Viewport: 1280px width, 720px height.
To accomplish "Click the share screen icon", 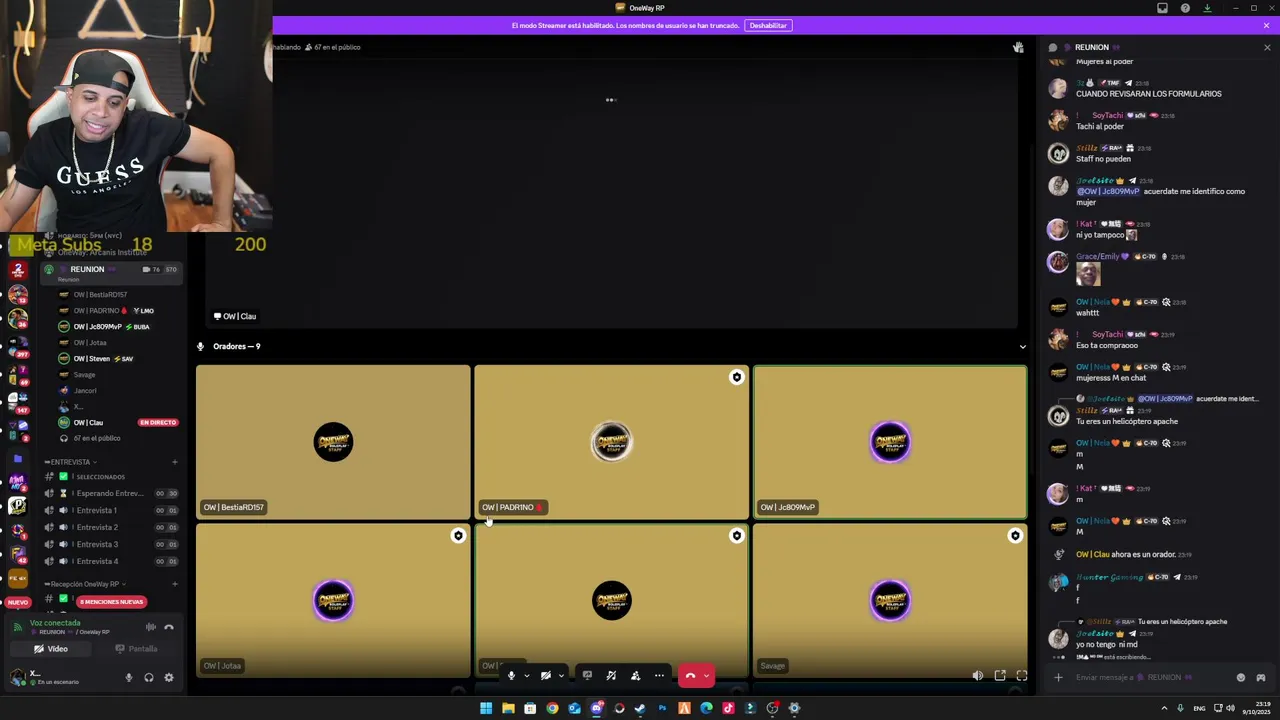I will (x=587, y=676).
